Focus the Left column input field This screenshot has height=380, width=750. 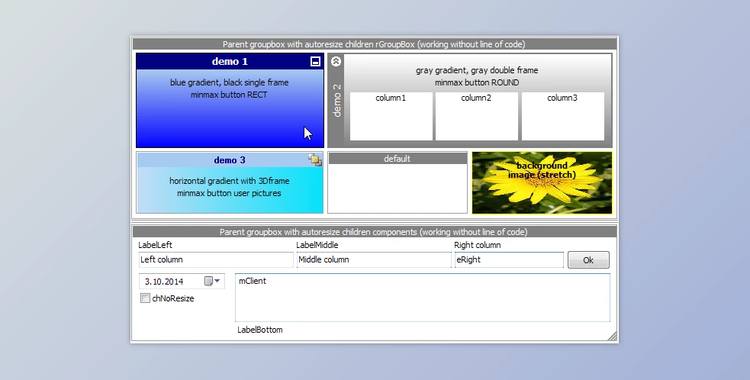point(216,260)
